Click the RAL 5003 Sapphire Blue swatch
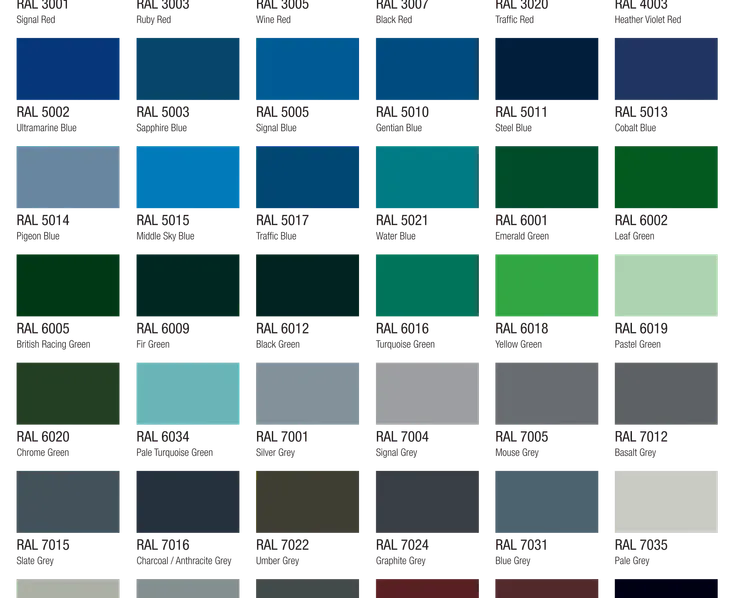Screen dimensions: 738x598 [x=188, y=69]
